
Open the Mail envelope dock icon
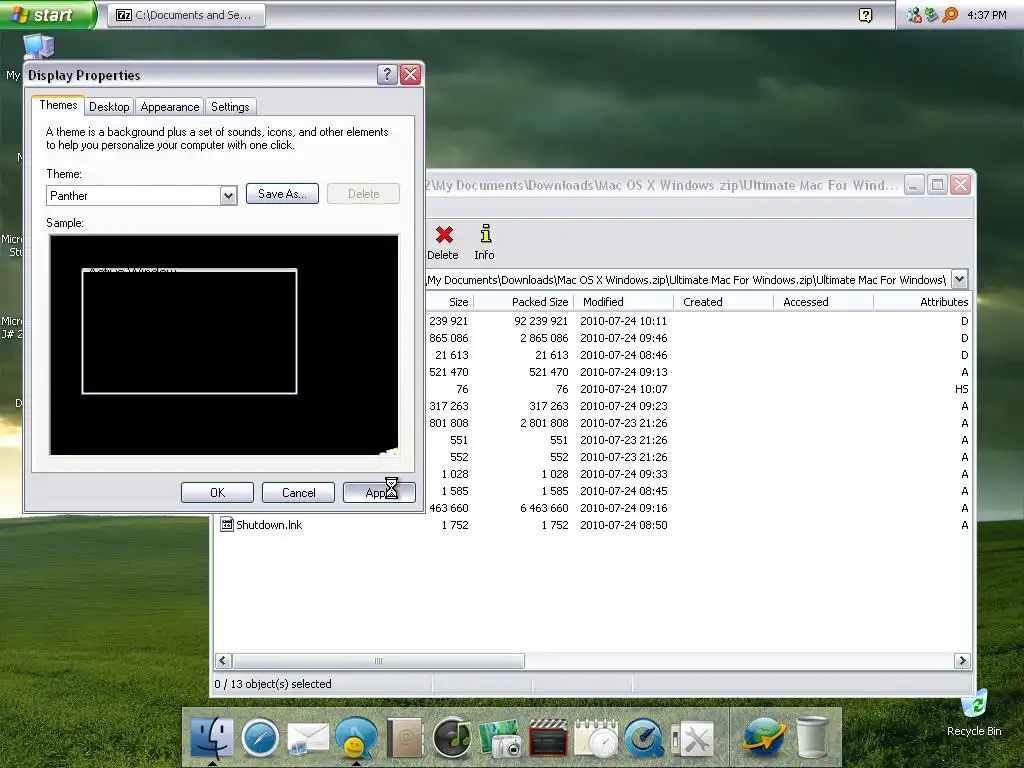(x=308, y=739)
